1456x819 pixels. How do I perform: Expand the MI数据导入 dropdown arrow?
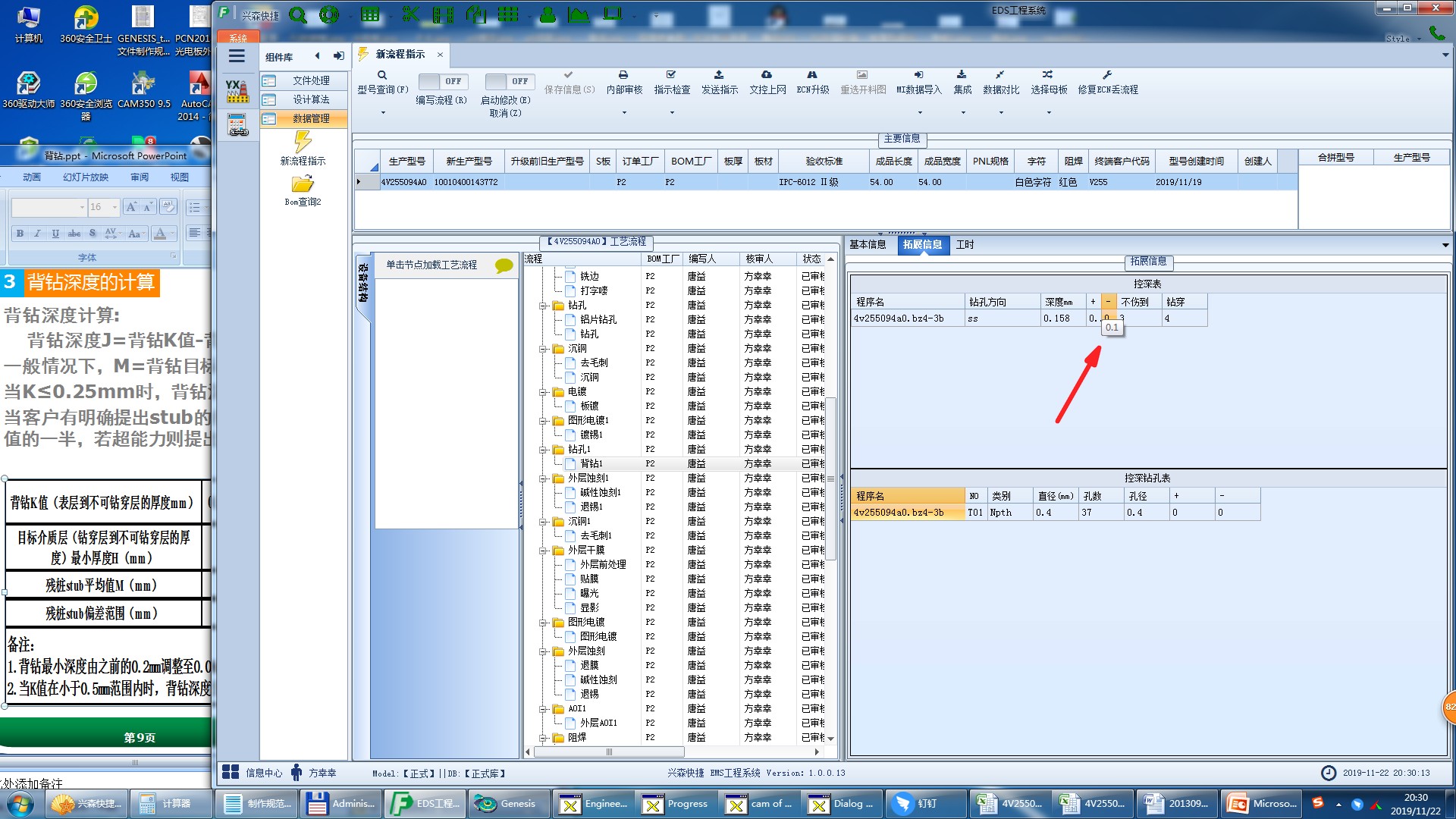pyautogui.click(x=920, y=113)
